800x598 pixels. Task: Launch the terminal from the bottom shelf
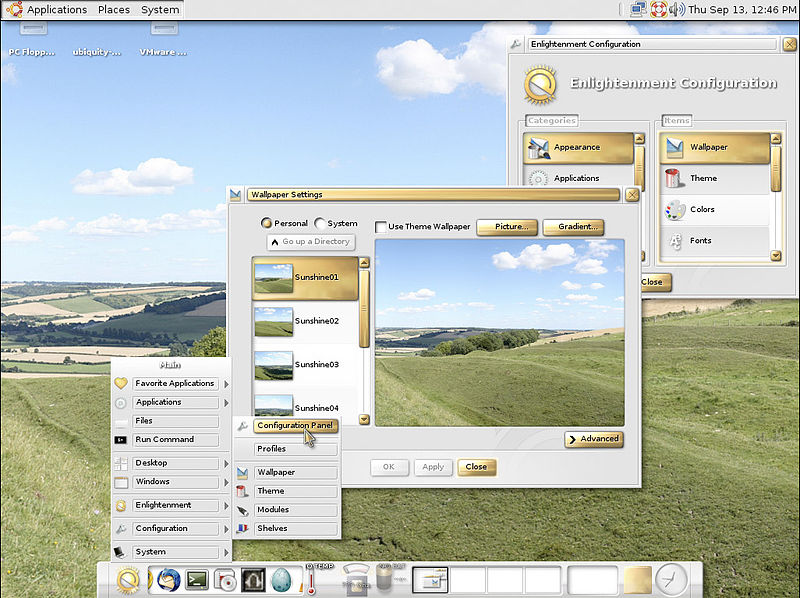tap(195, 580)
